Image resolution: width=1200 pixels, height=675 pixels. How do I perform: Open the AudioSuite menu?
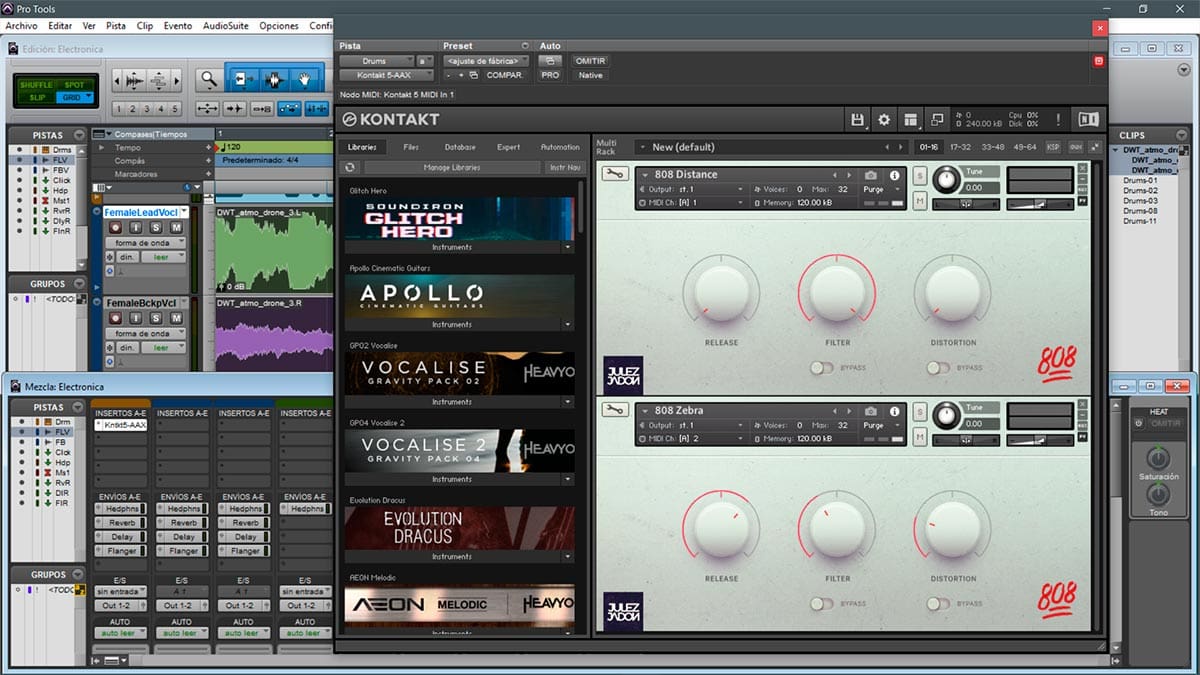coord(224,25)
